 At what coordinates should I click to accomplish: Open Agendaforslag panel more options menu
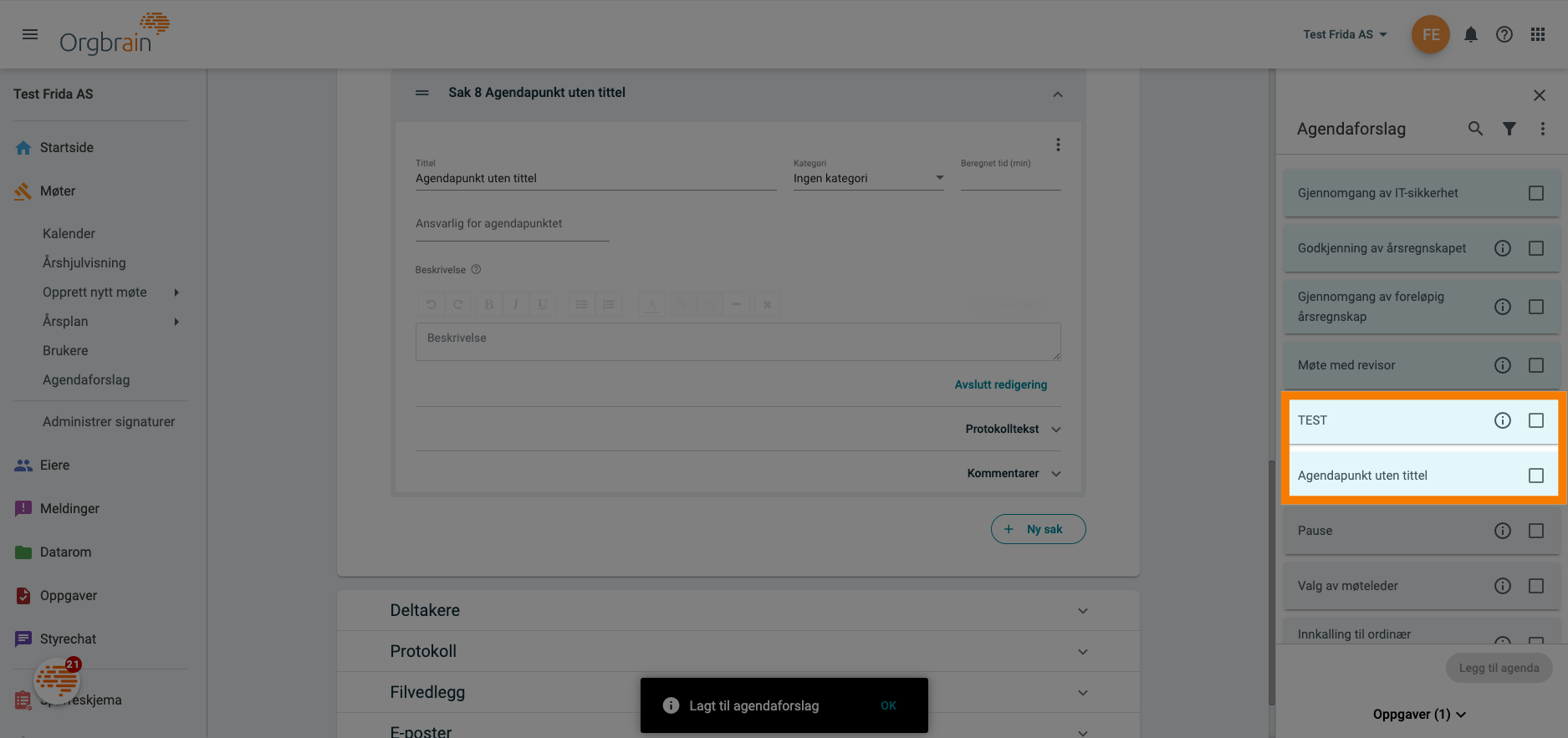(x=1543, y=129)
